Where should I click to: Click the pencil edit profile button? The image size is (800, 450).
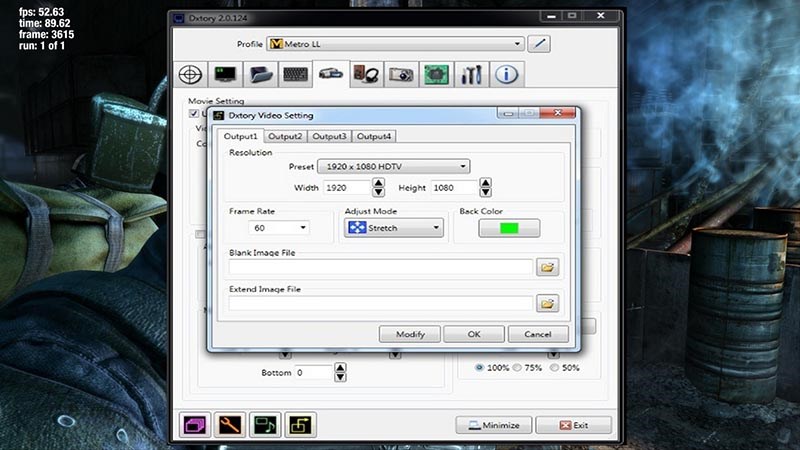pos(540,44)
